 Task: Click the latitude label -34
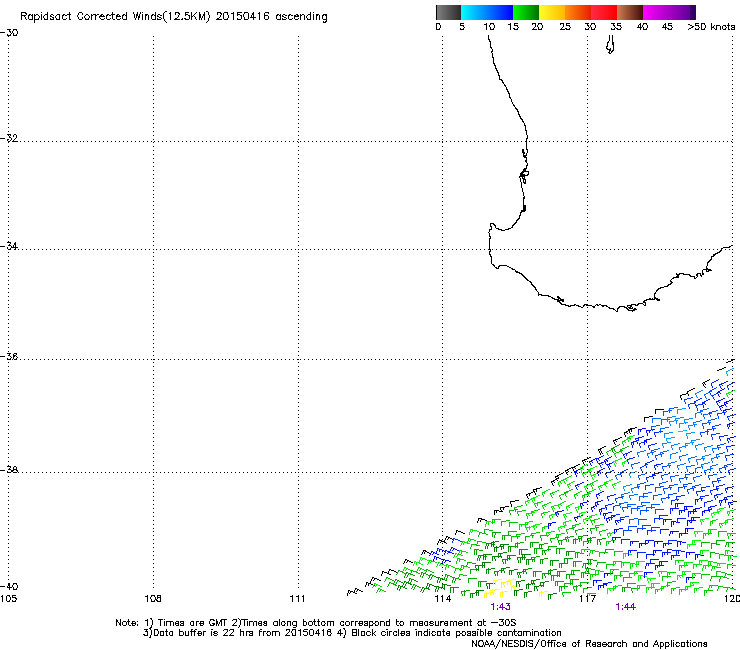[9, 246]
